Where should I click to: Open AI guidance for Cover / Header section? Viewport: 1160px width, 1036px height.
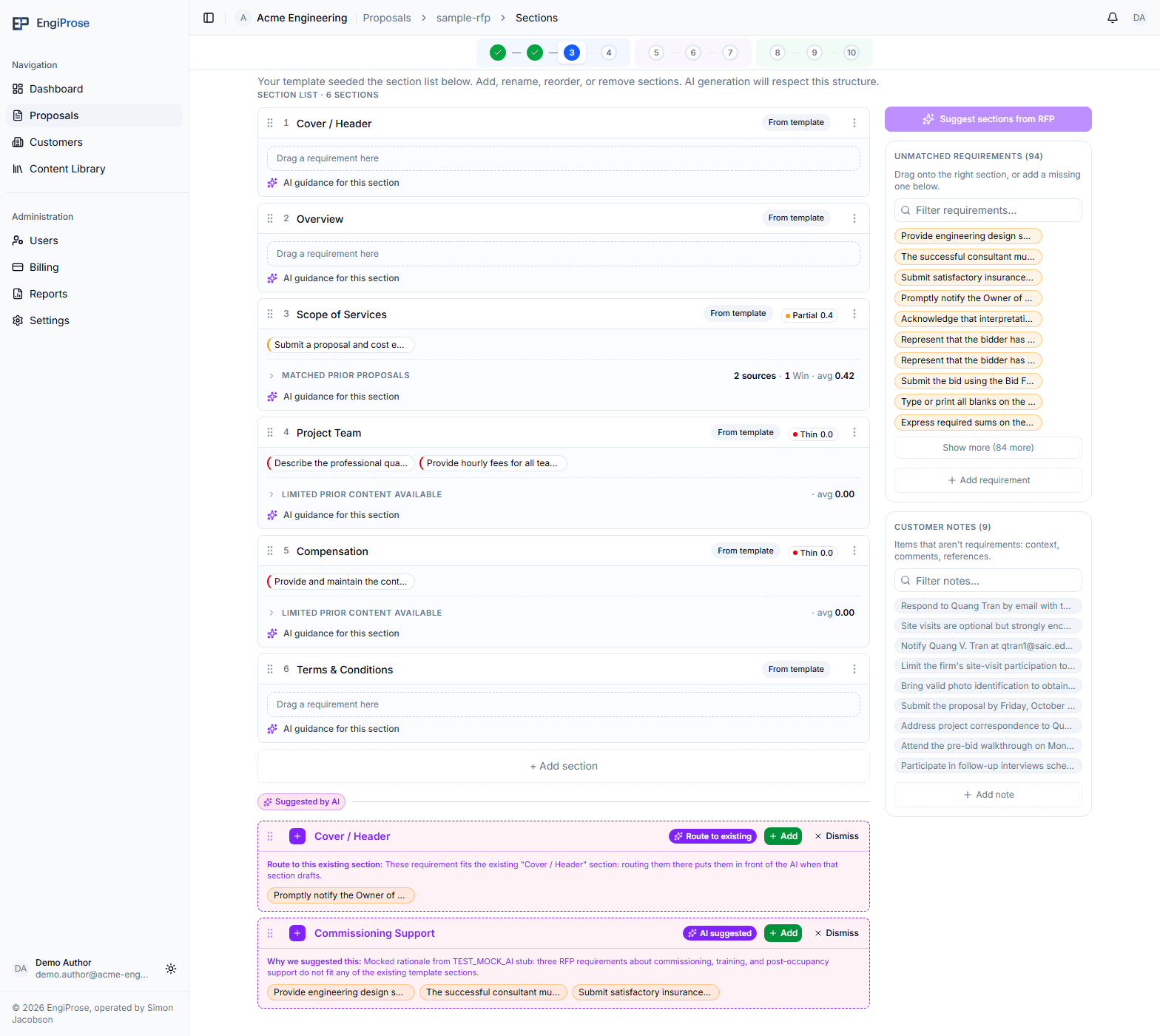pyautogui.click(x=334, y=183)
